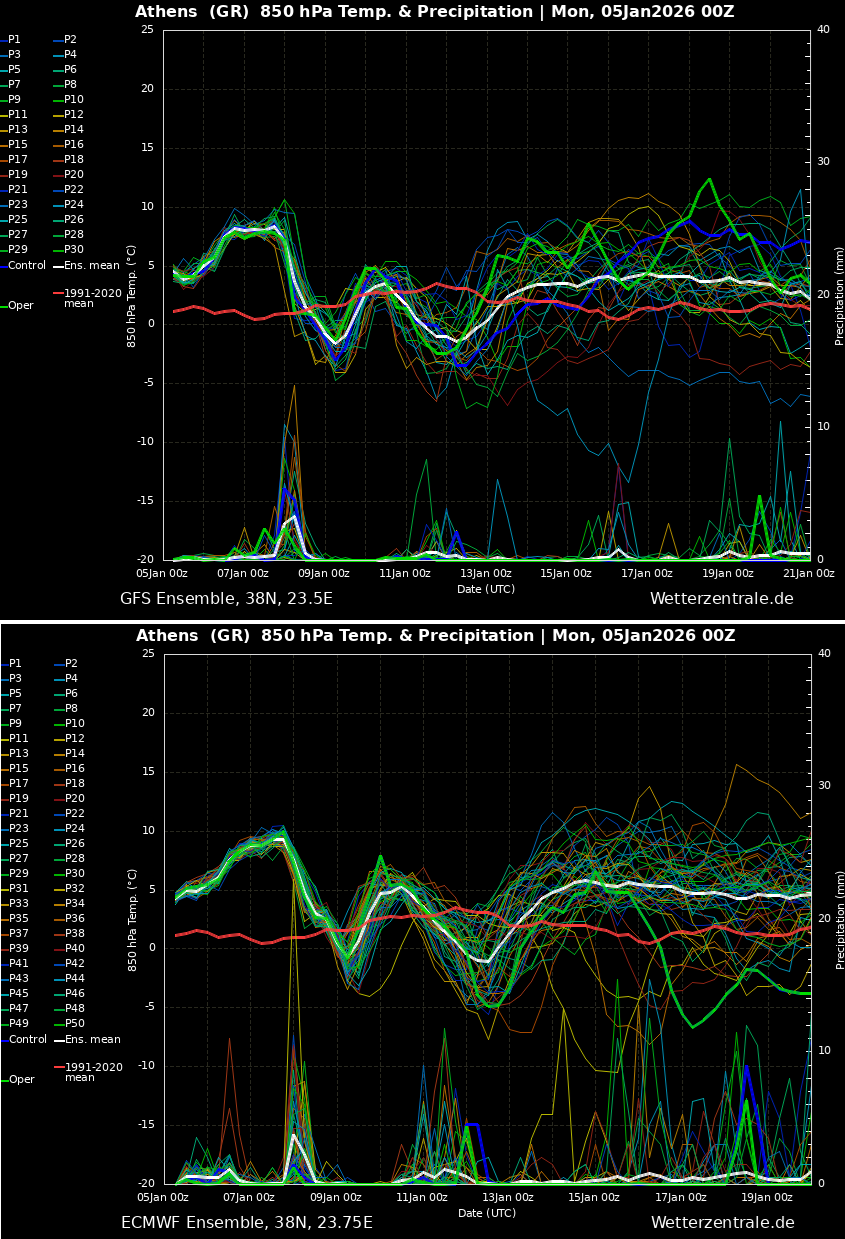Screen dimensions: 845x1239
Task: Click Date (UTC) axis label on ECMWF chart
Action: pos(486,1213)
